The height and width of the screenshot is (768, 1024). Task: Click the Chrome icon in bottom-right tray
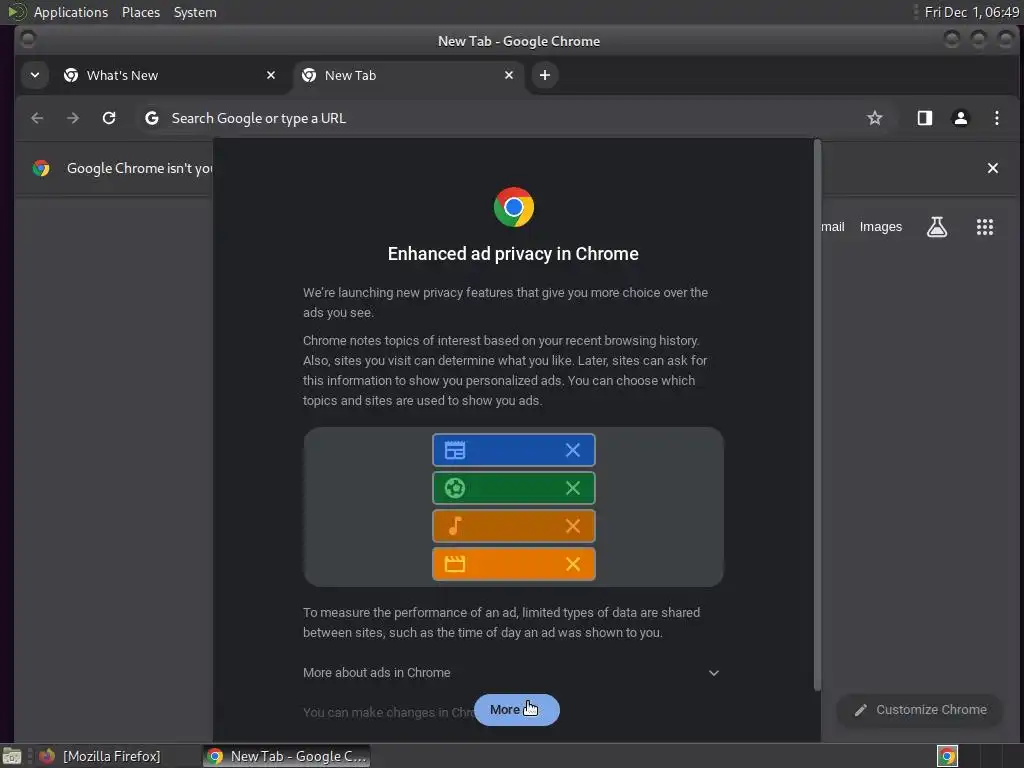coord(947,756)
